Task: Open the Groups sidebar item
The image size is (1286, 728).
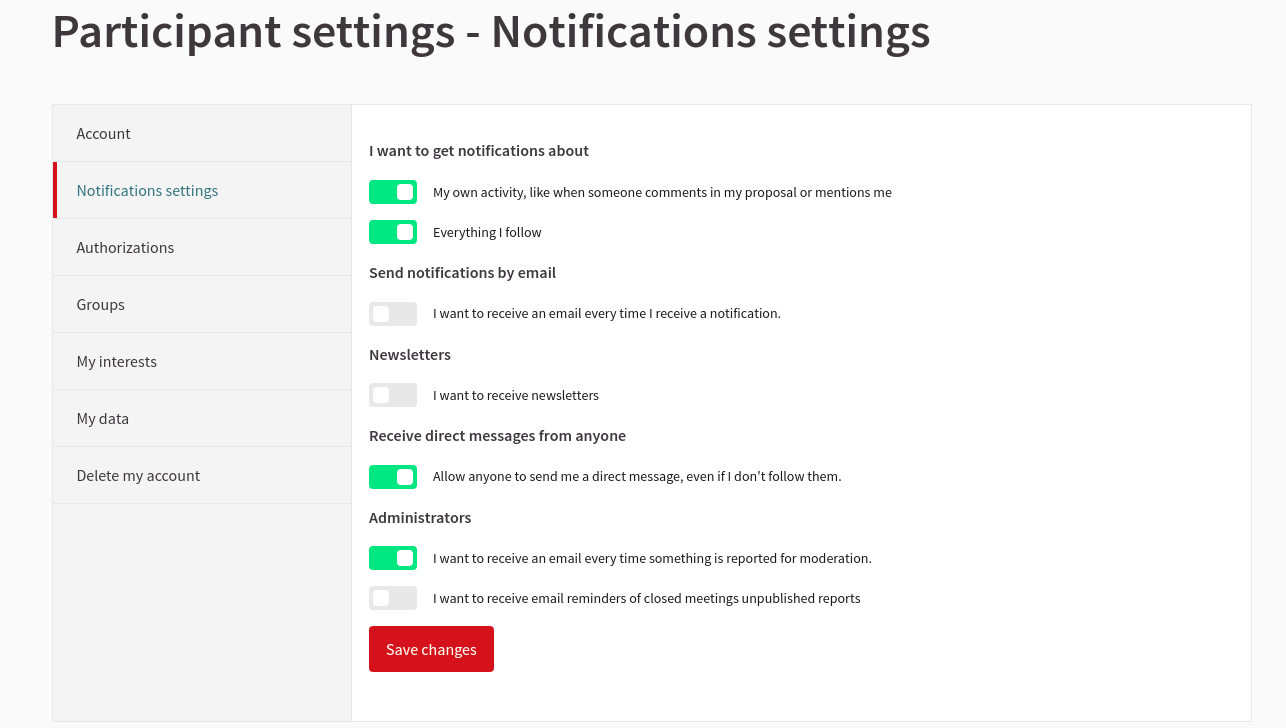Action: 101,305
